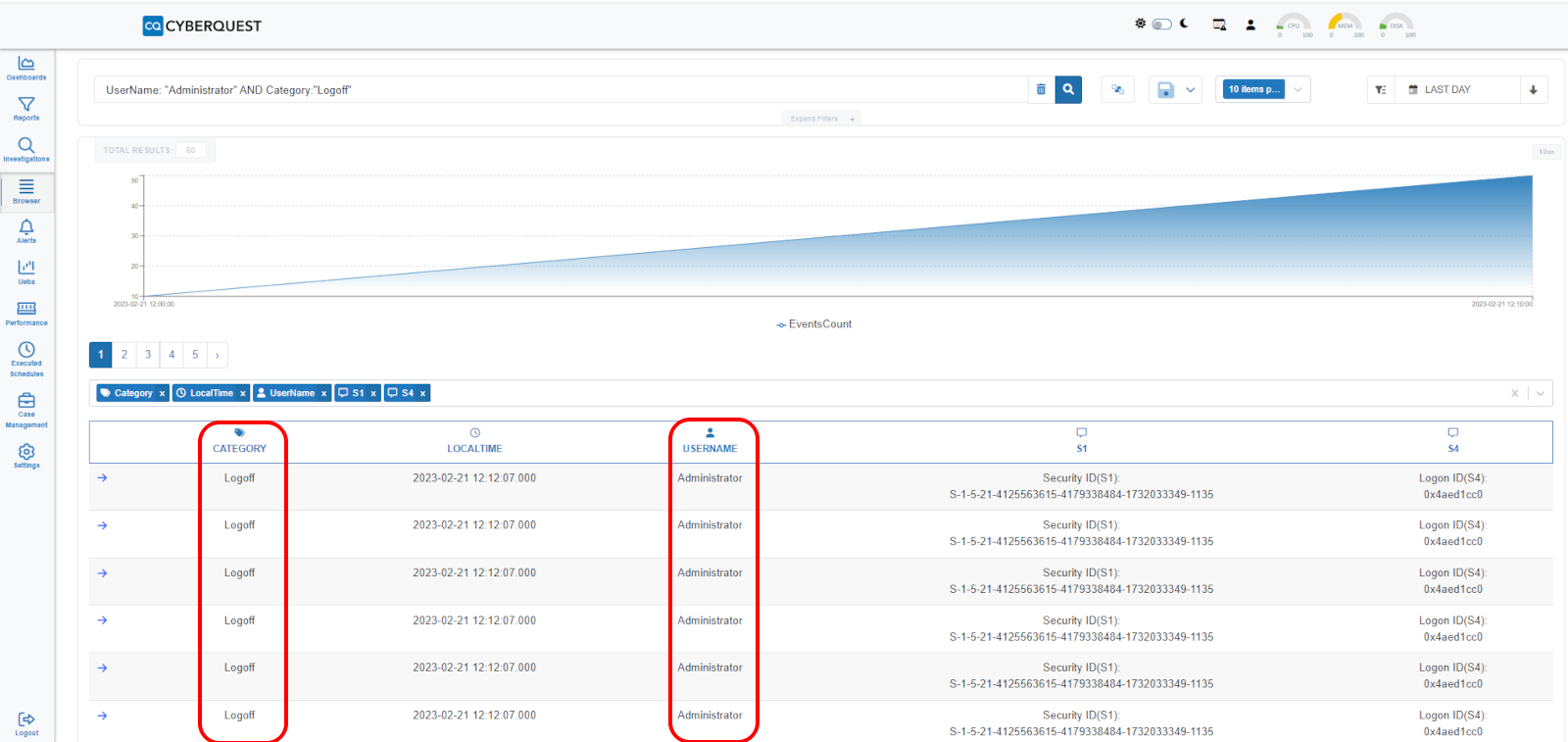Open the user profile icon

point(1250,25)
